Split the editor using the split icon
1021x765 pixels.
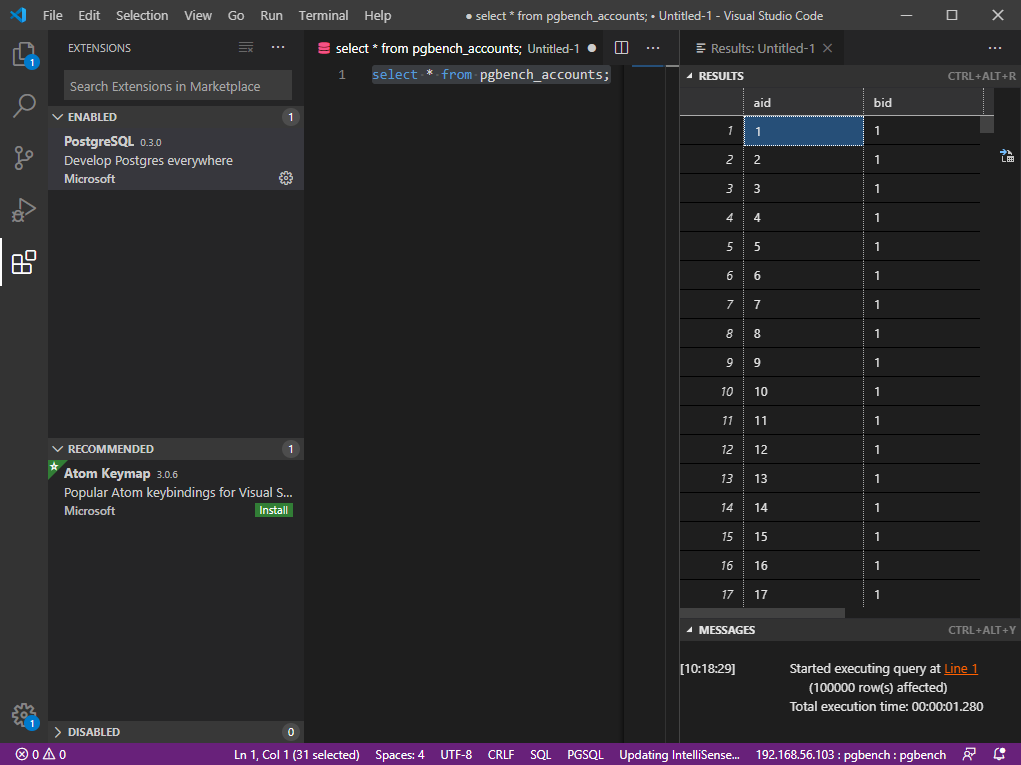click(x=621, y=47)
